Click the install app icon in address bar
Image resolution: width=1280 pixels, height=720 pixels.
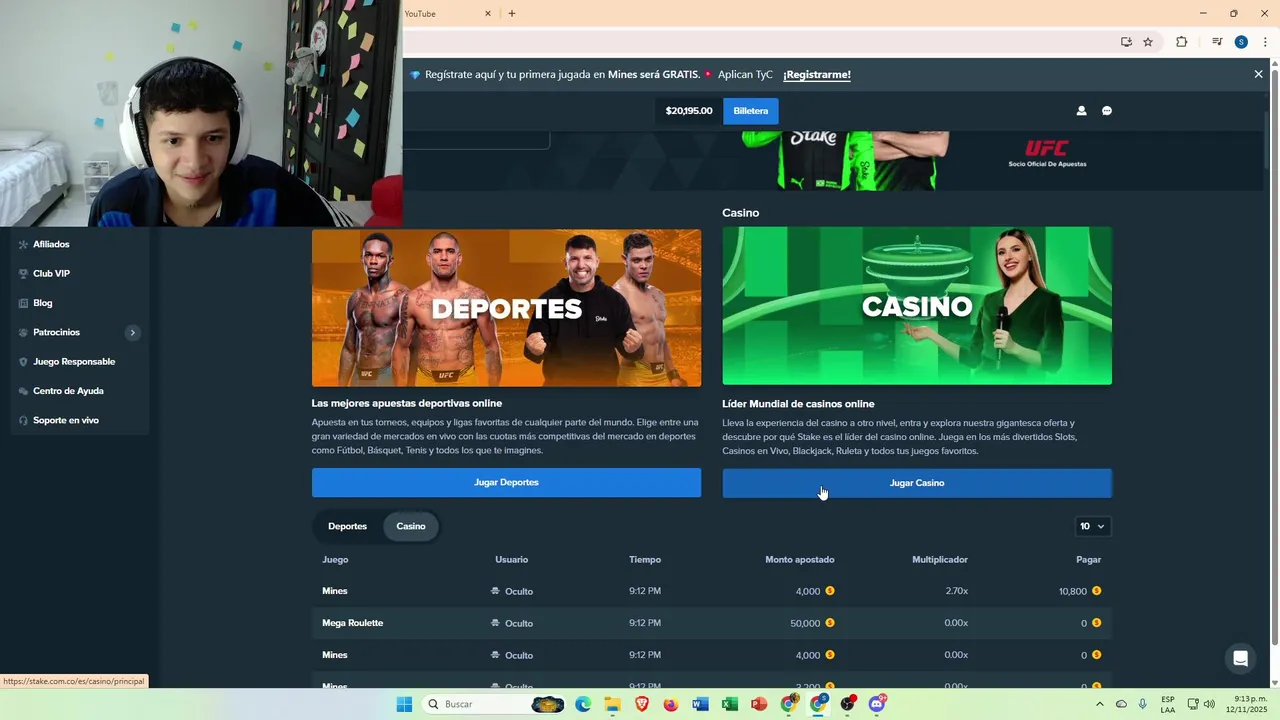pyautogui.click(x=1126, y=42)
